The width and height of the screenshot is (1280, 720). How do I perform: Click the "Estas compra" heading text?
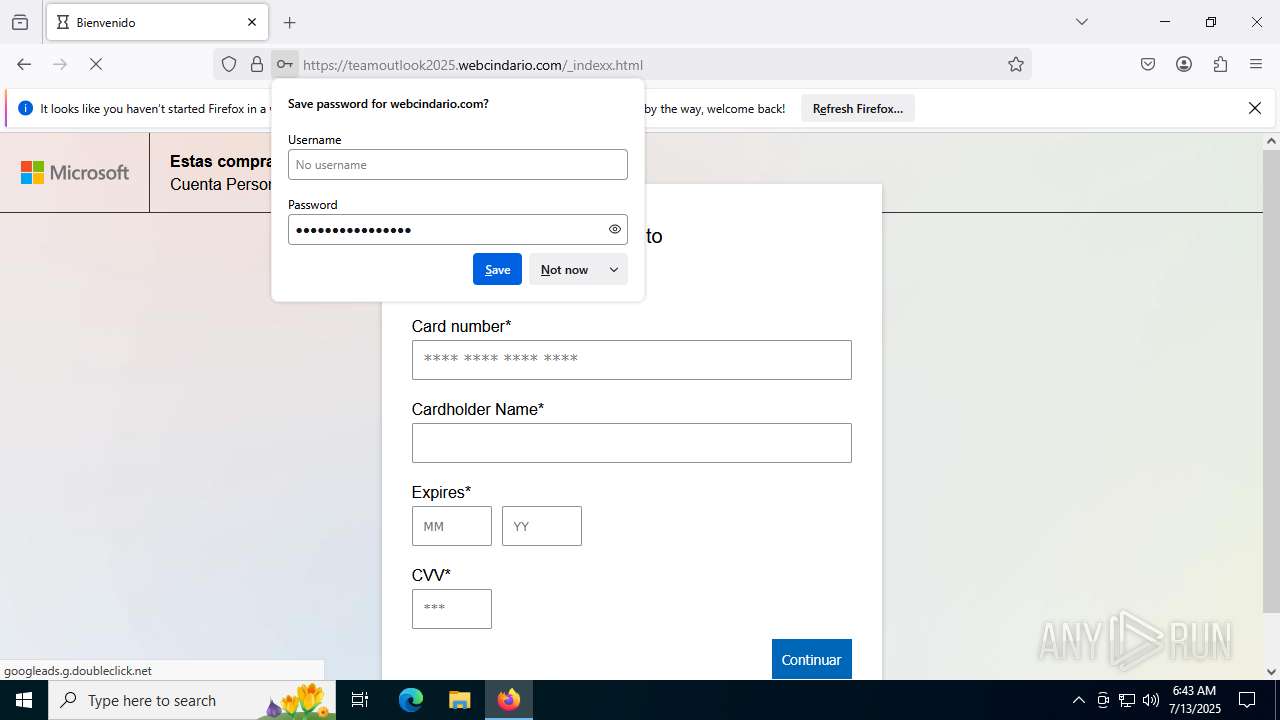pos(222,161)
